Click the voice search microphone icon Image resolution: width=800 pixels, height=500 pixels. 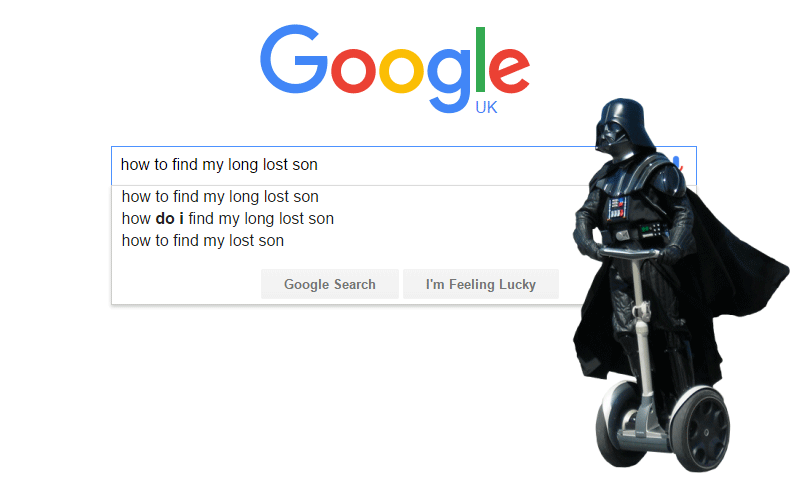678,164
